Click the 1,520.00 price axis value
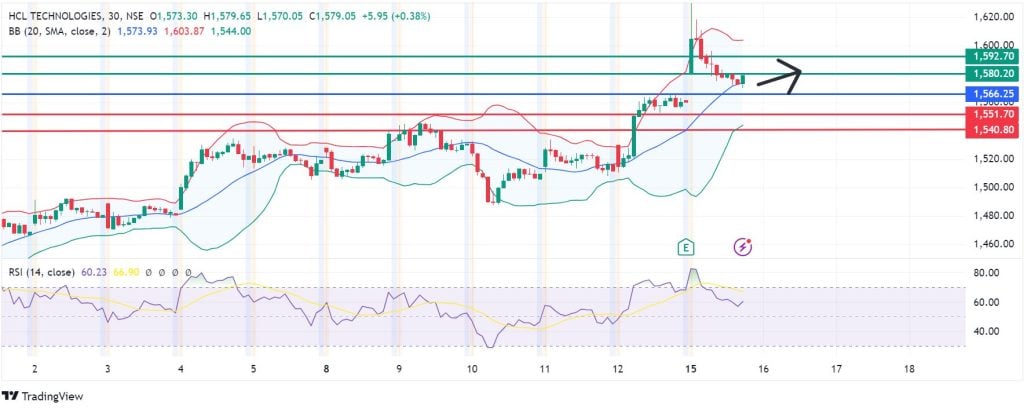The height and width of the screenshot is (409, 1024). coord(993,159)
